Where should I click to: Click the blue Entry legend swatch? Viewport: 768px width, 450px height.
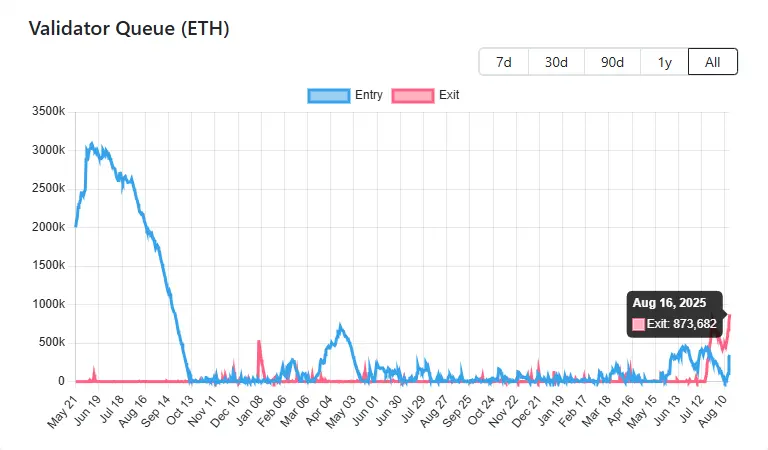point(329,96)
